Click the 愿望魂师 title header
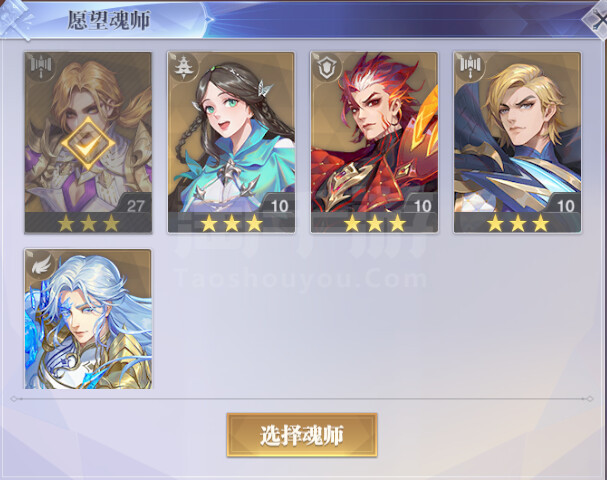 point(109,19)
